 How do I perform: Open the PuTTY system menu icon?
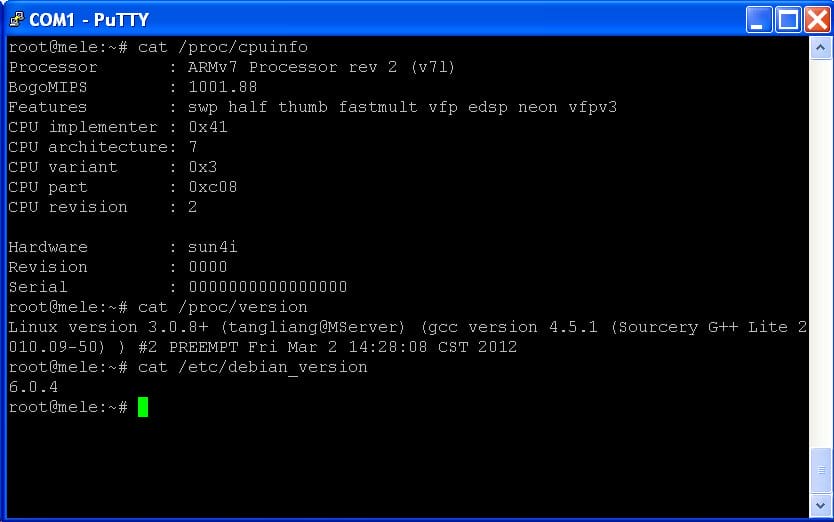[16, 20]
